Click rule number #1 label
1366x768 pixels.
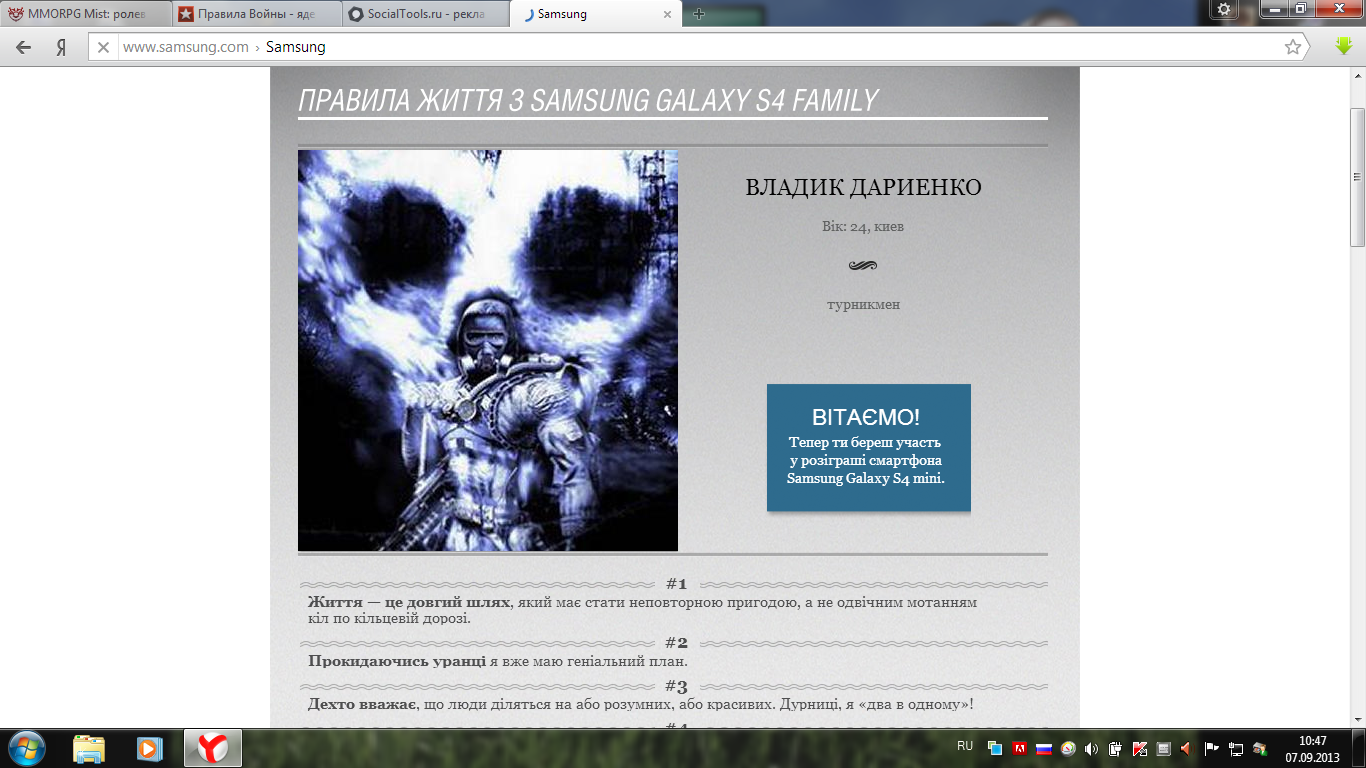pyautogui.click(x=676, y=584)
